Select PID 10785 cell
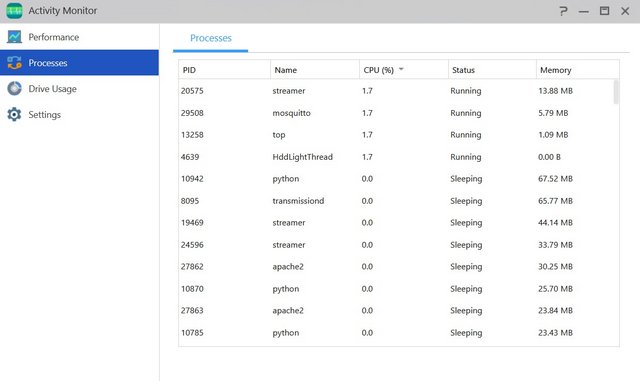This screenshot has height=381, width=640. (x=192, y=332)
